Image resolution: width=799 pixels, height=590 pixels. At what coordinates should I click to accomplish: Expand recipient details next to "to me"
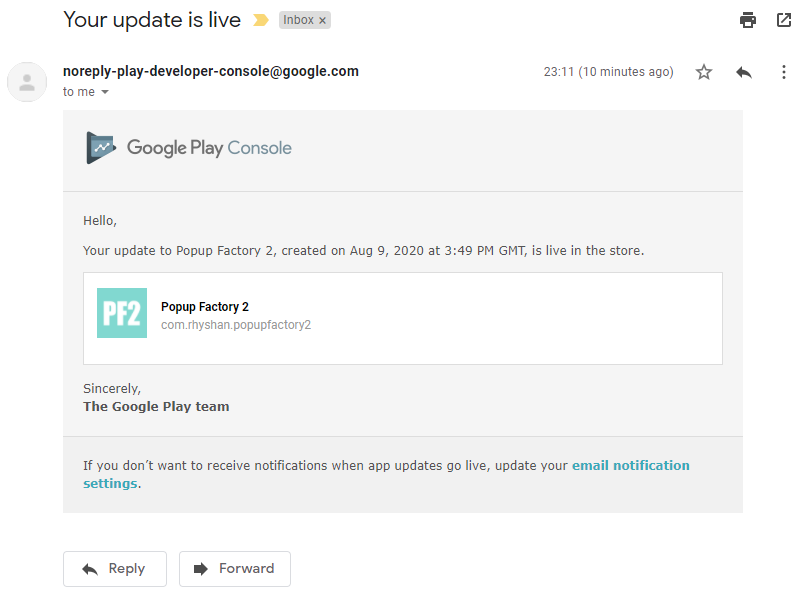pyautogui.click(x=105, y=92)
